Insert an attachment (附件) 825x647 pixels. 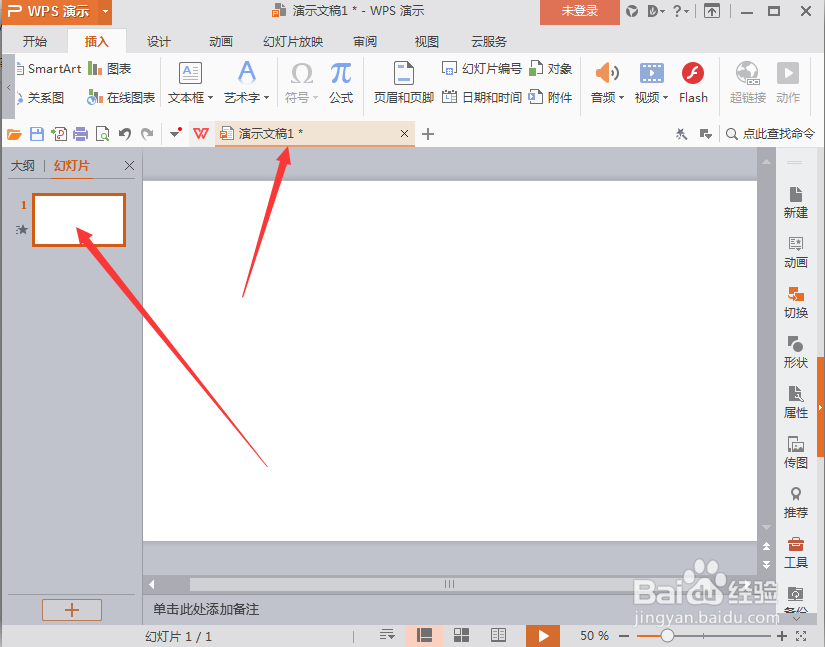[x=550, y=97]
